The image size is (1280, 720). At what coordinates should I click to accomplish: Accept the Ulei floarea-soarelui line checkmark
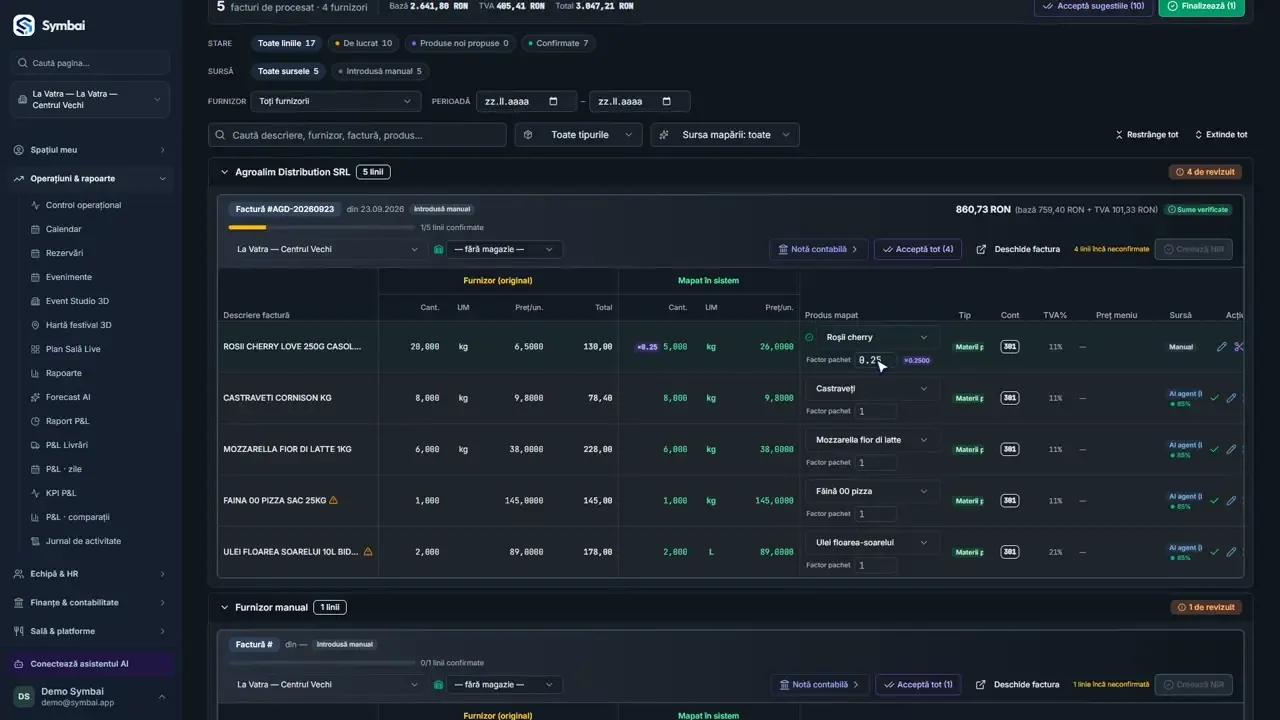(x=1215, y=551)
